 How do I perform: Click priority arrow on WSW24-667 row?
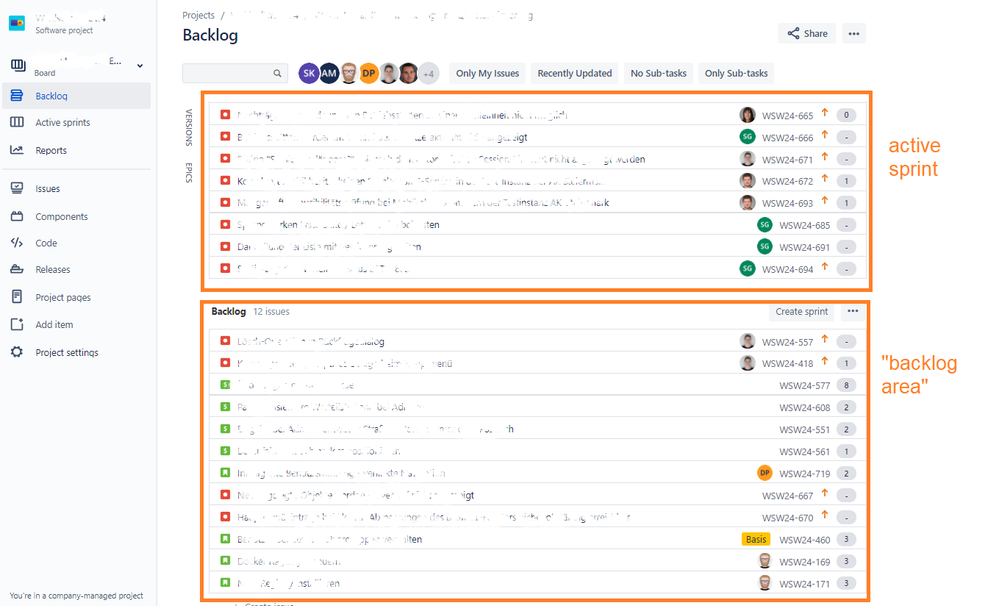(x=824, y=494)
